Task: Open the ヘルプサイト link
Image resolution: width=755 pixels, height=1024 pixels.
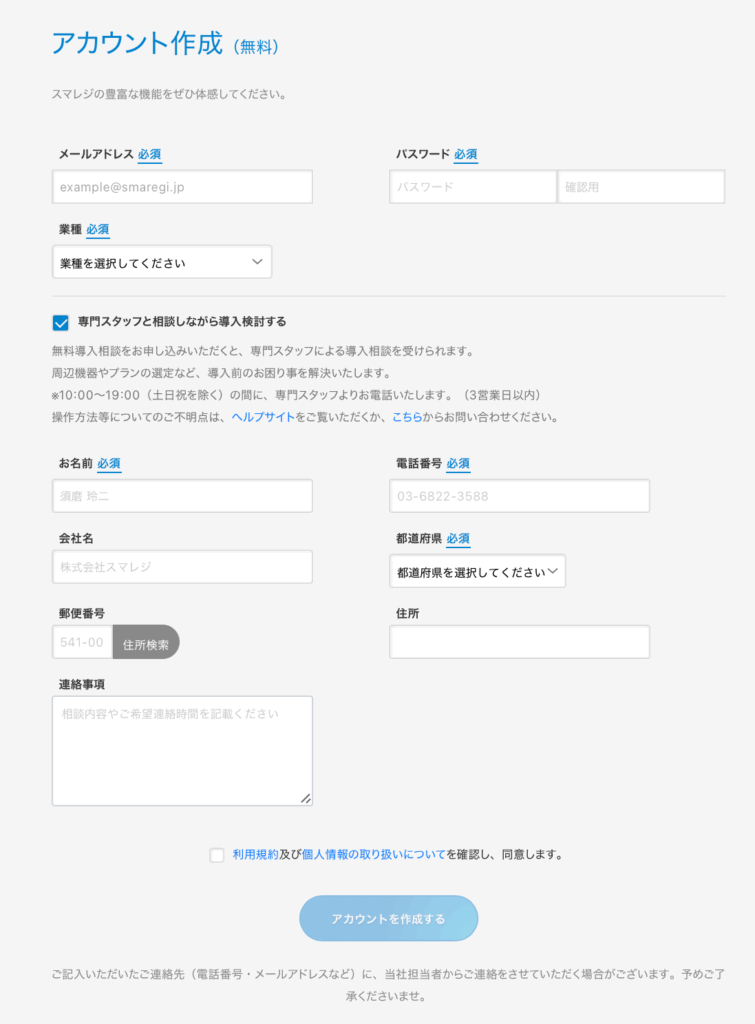Action: point(263,417)
